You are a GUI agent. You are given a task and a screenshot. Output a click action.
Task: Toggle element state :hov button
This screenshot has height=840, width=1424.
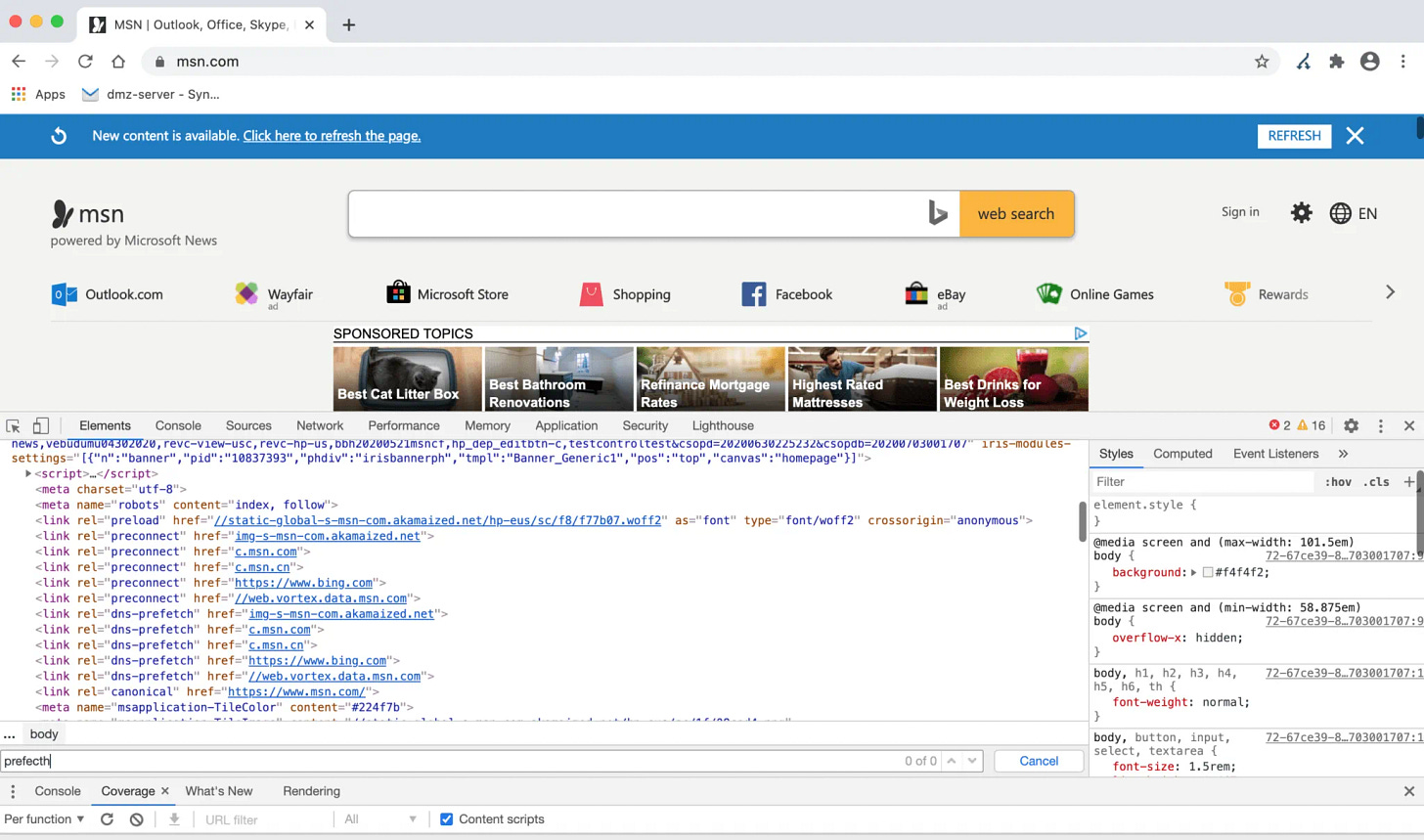1338,482
